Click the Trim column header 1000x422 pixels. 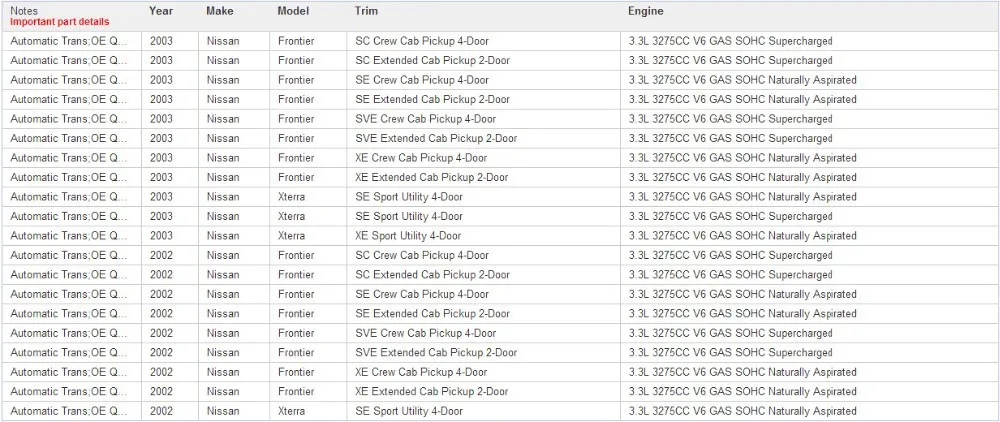366,11
